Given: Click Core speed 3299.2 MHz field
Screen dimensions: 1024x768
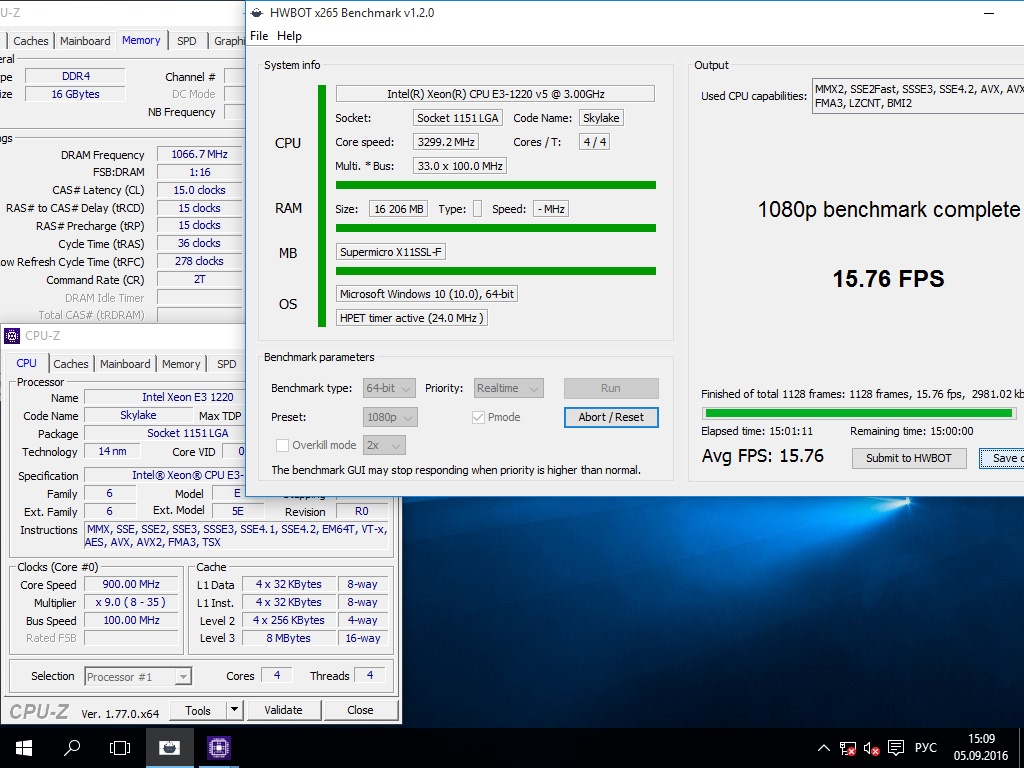Looking at the screenshot, I should click(445, 142).
